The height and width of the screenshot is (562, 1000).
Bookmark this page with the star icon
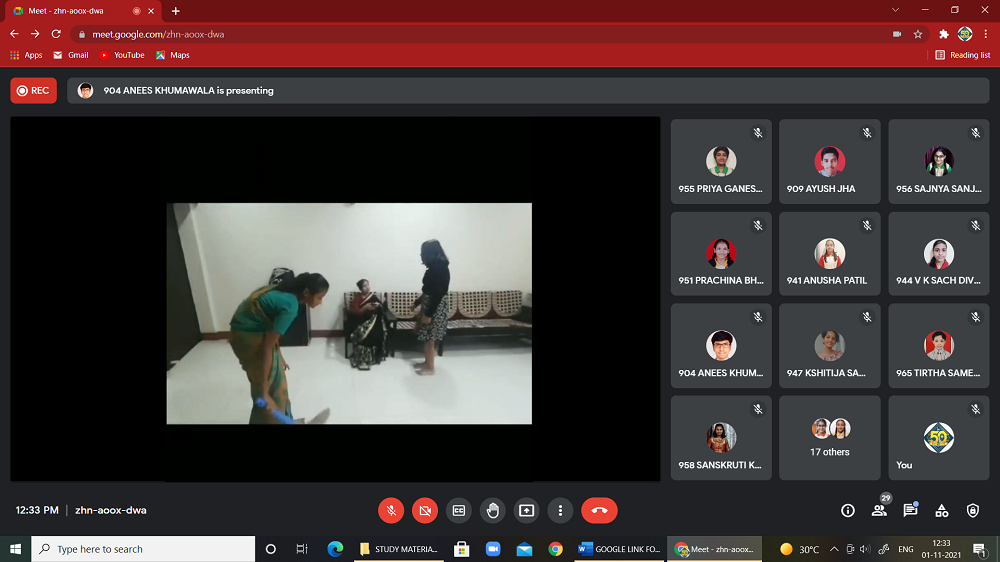coord(918,33)
